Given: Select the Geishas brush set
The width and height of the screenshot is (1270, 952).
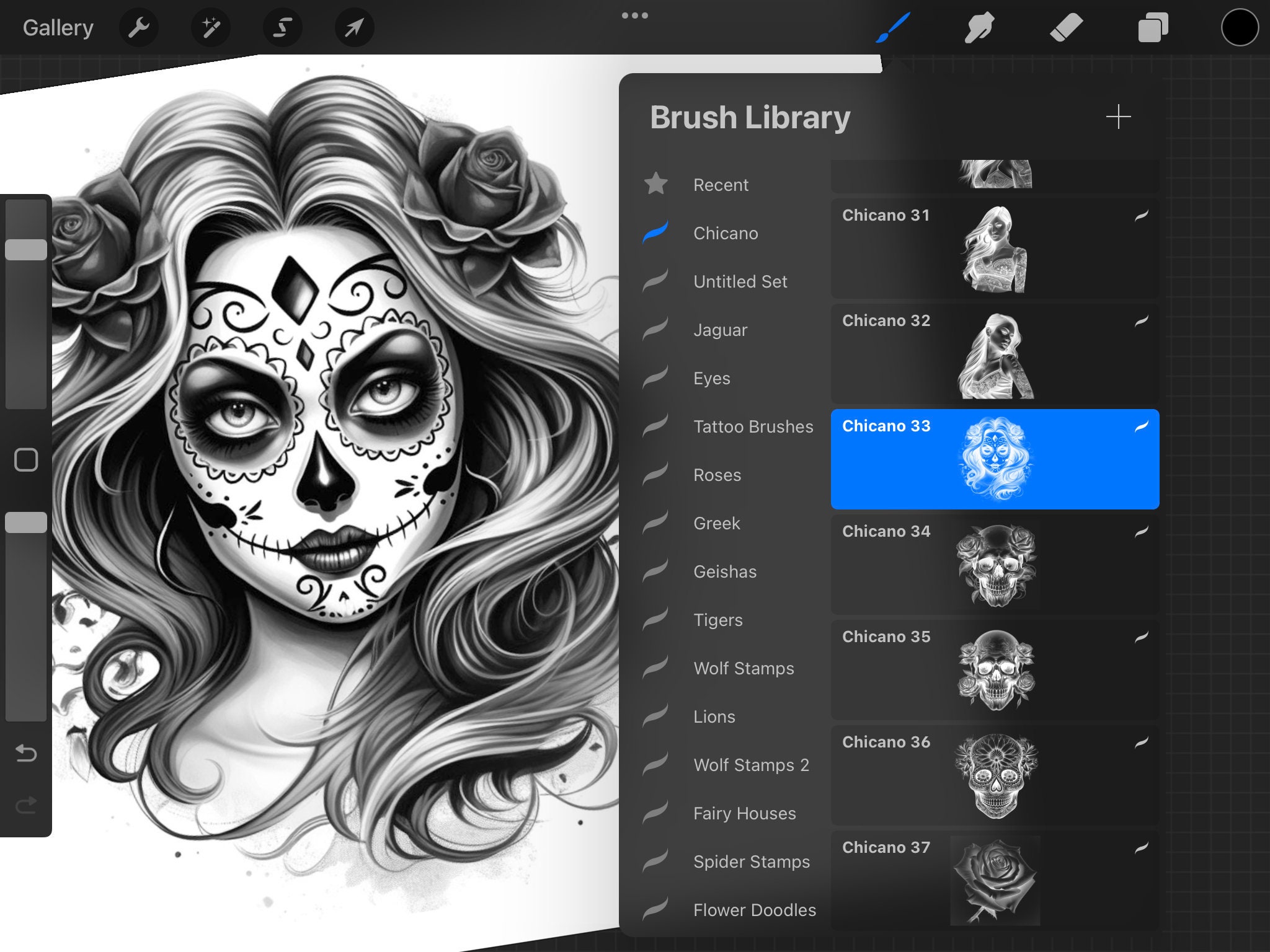Looking at the screenshot, I should (x=725, y=571).
